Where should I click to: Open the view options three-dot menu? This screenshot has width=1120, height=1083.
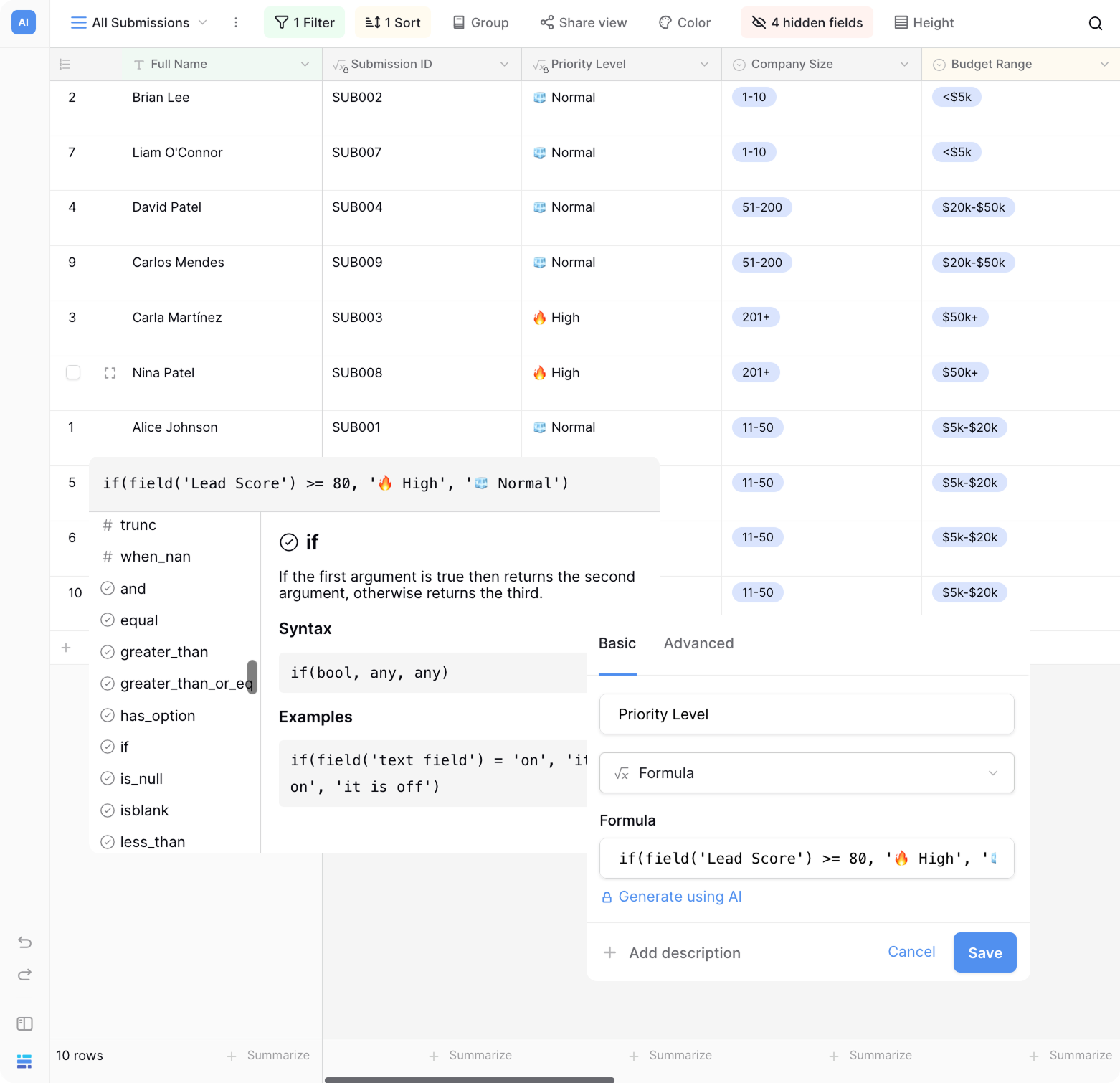point(236,22)
